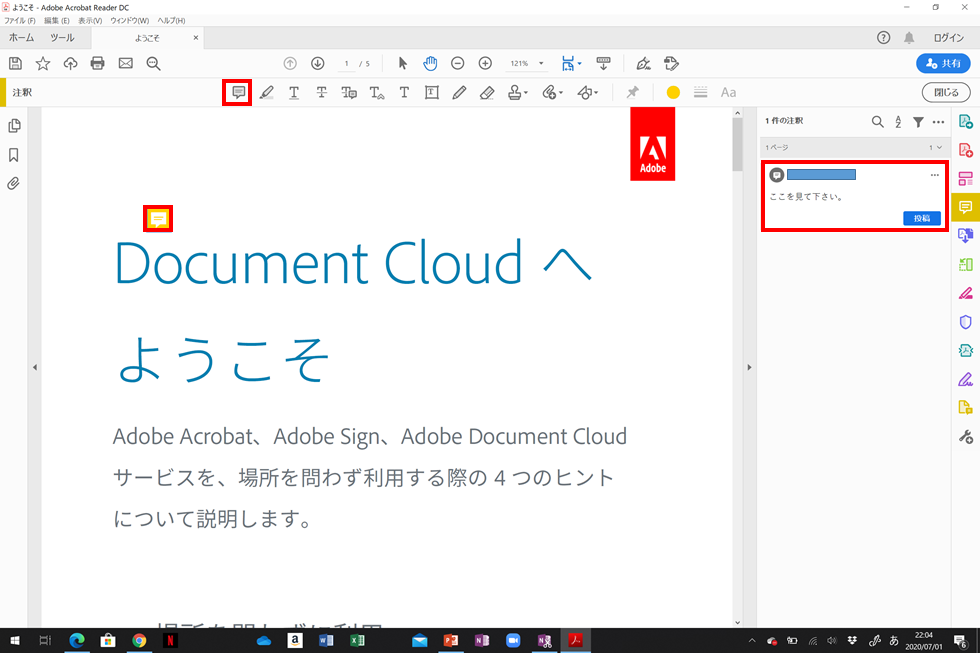Sort the comments list
Viewport: 980px width, 653px height.
click(x=898, y=122)
